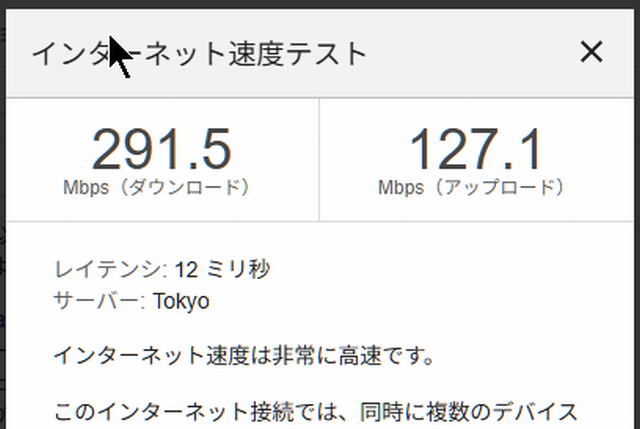Click the horizontal line below speed results
Image resolution: width=640 pixels, height=429 pixels.
319,221
